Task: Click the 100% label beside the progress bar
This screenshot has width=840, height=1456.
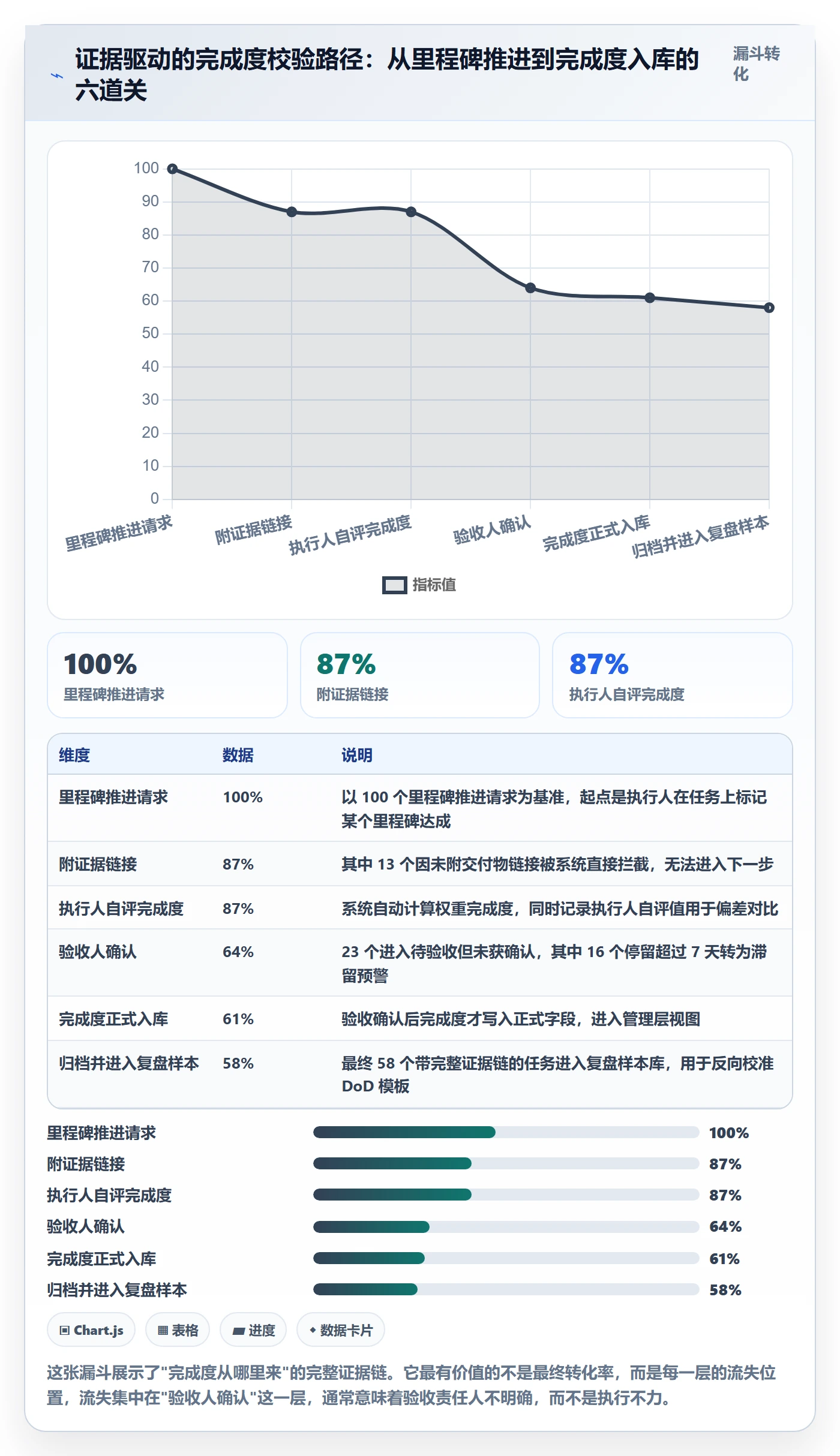Action: pos(729,1133)
